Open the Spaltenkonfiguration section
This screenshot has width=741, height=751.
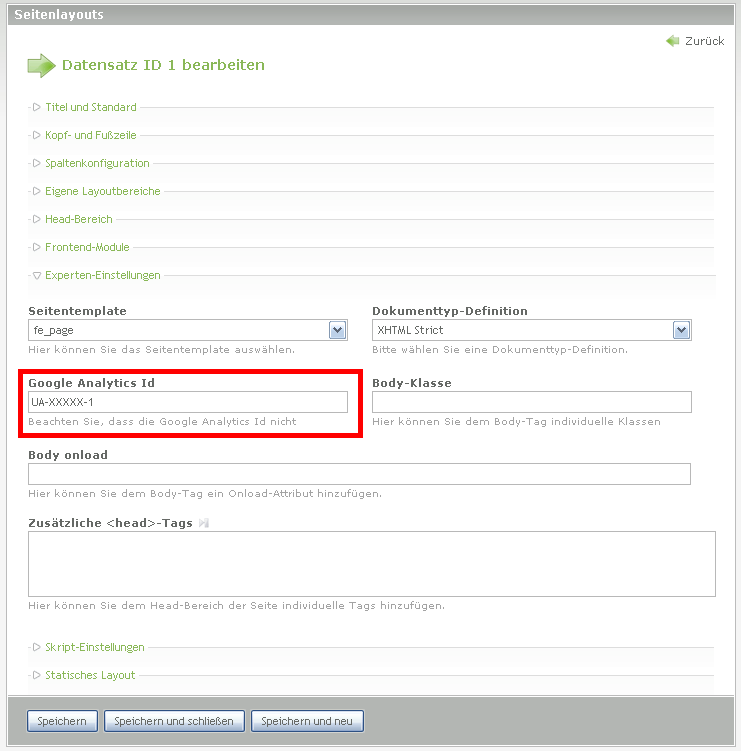point(96,163)
